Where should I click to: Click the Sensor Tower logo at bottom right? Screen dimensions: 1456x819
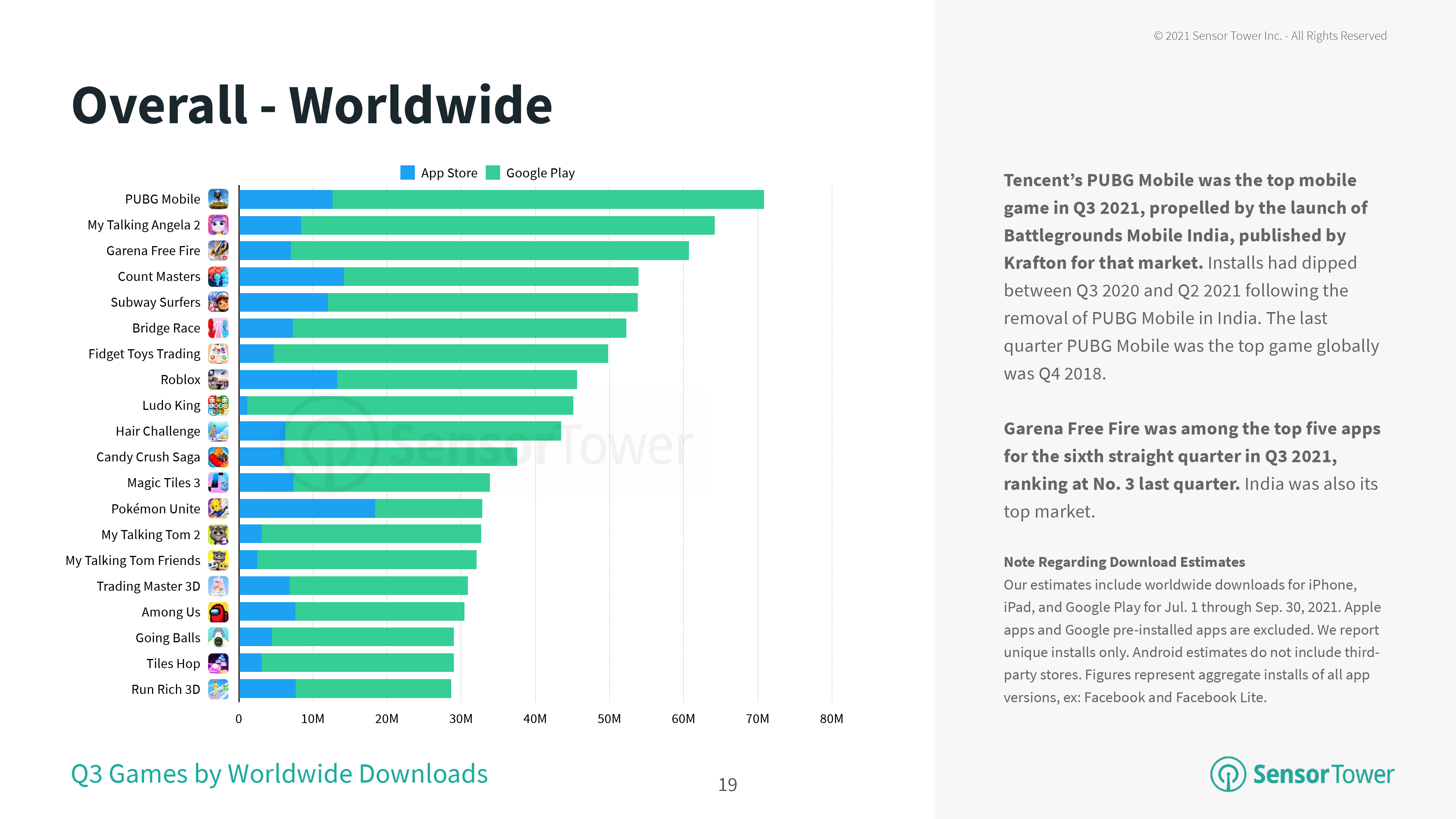(1302, 774)
